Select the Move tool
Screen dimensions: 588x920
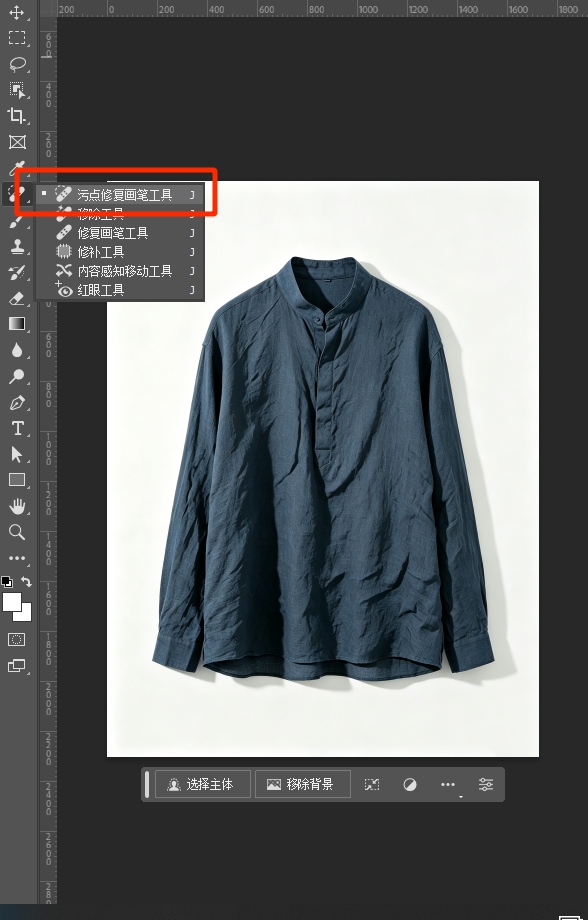pos(16,12)
